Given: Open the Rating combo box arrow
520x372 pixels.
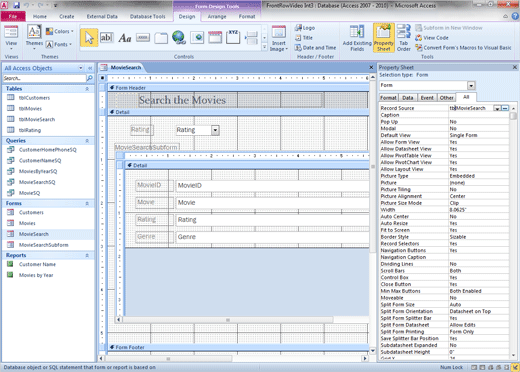Looking at the screenshot, I should tap(215, 130).
